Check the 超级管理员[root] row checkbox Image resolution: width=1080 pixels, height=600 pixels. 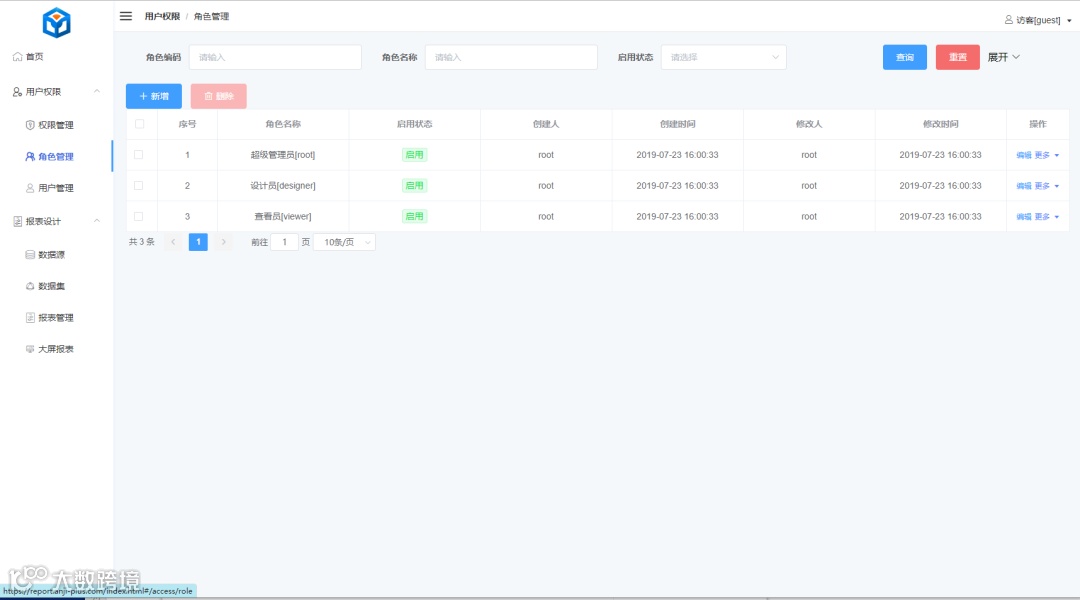tap(138, 155)
